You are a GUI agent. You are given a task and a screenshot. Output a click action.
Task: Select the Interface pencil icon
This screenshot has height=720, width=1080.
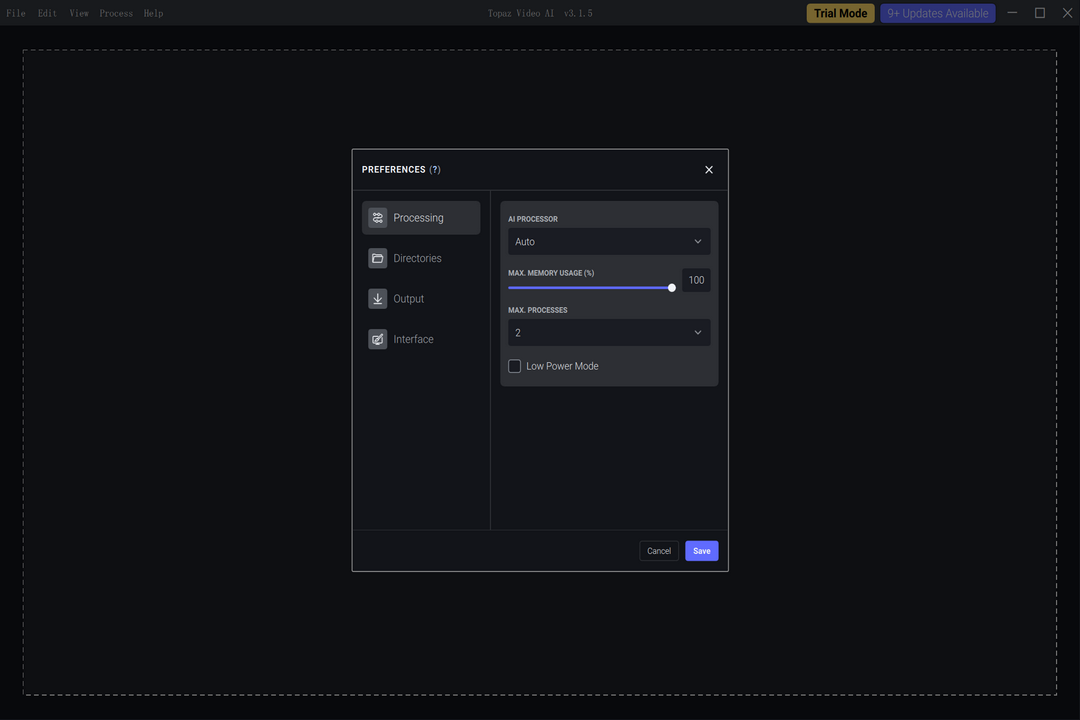click(x=378, y=339)
